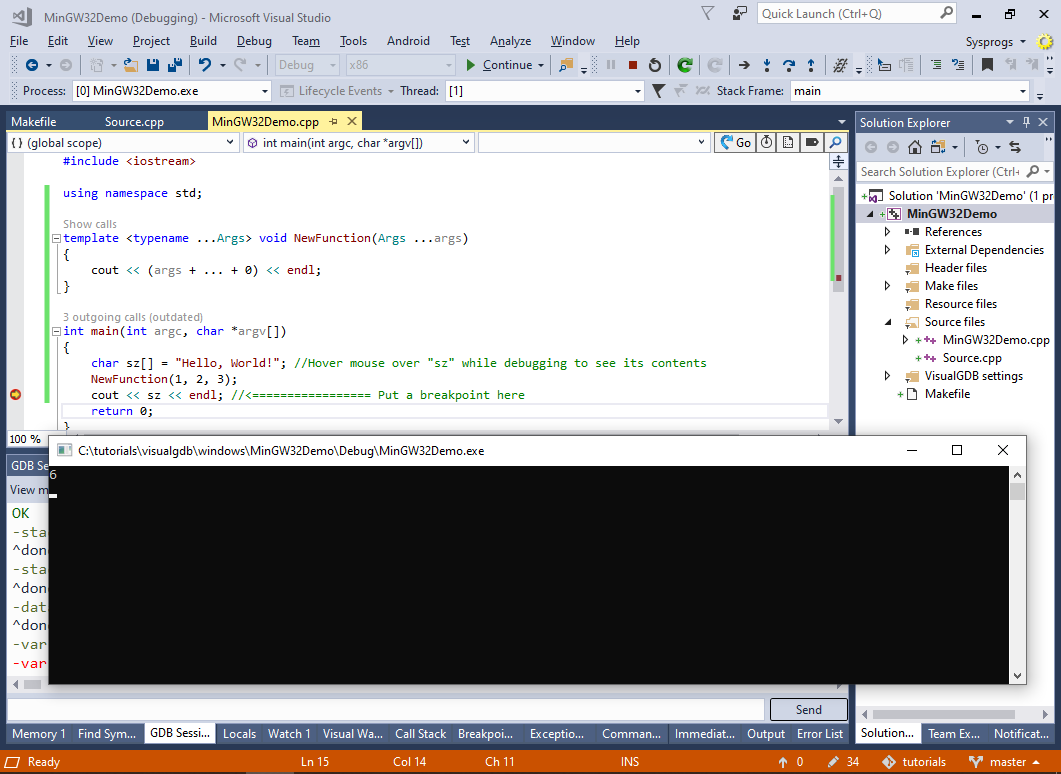The width and height of the screenshot is (1061, 774).
Task: Click the Step Out icon
Action: 811,65
